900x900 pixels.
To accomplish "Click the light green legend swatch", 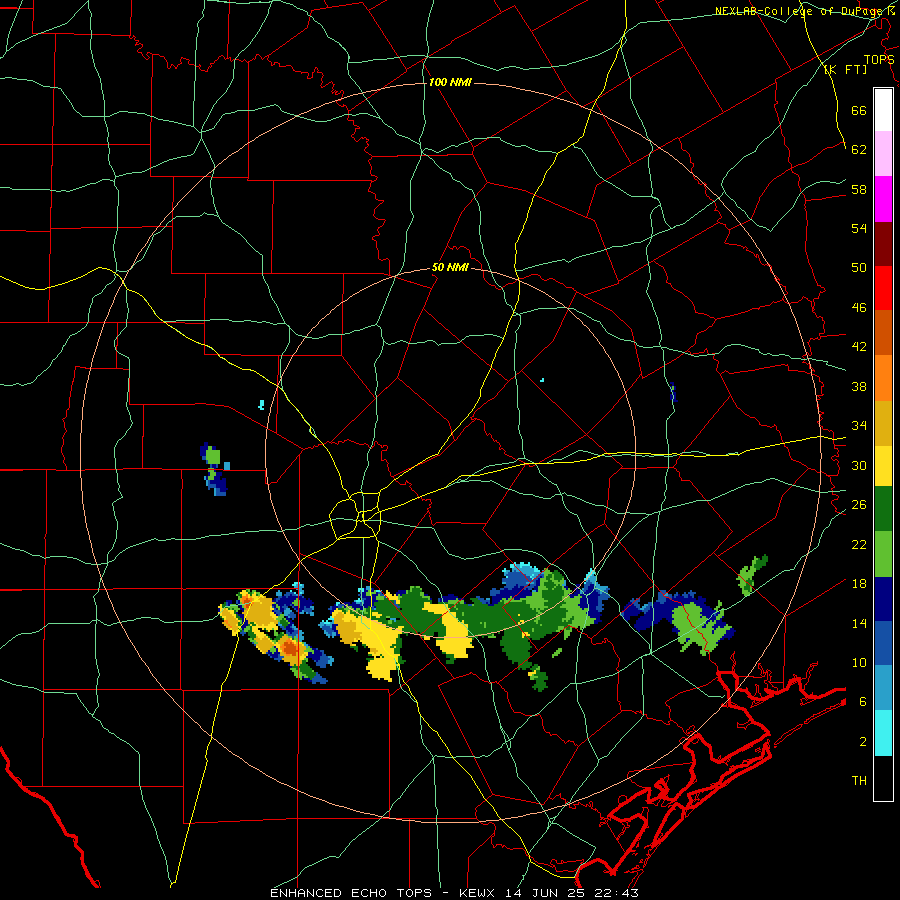I will click(x=883, y=554).
